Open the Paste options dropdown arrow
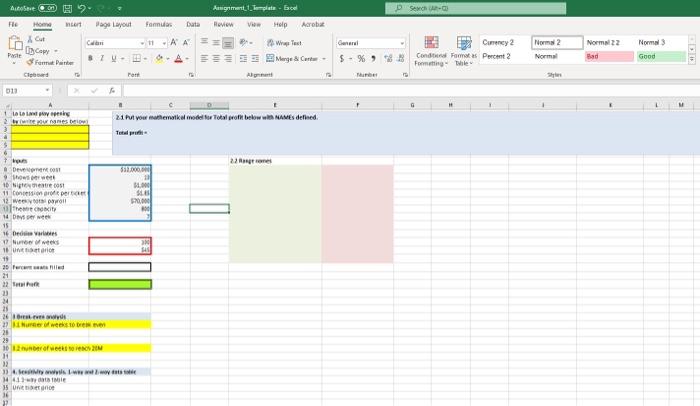700x406 pixels. (14, 63)
